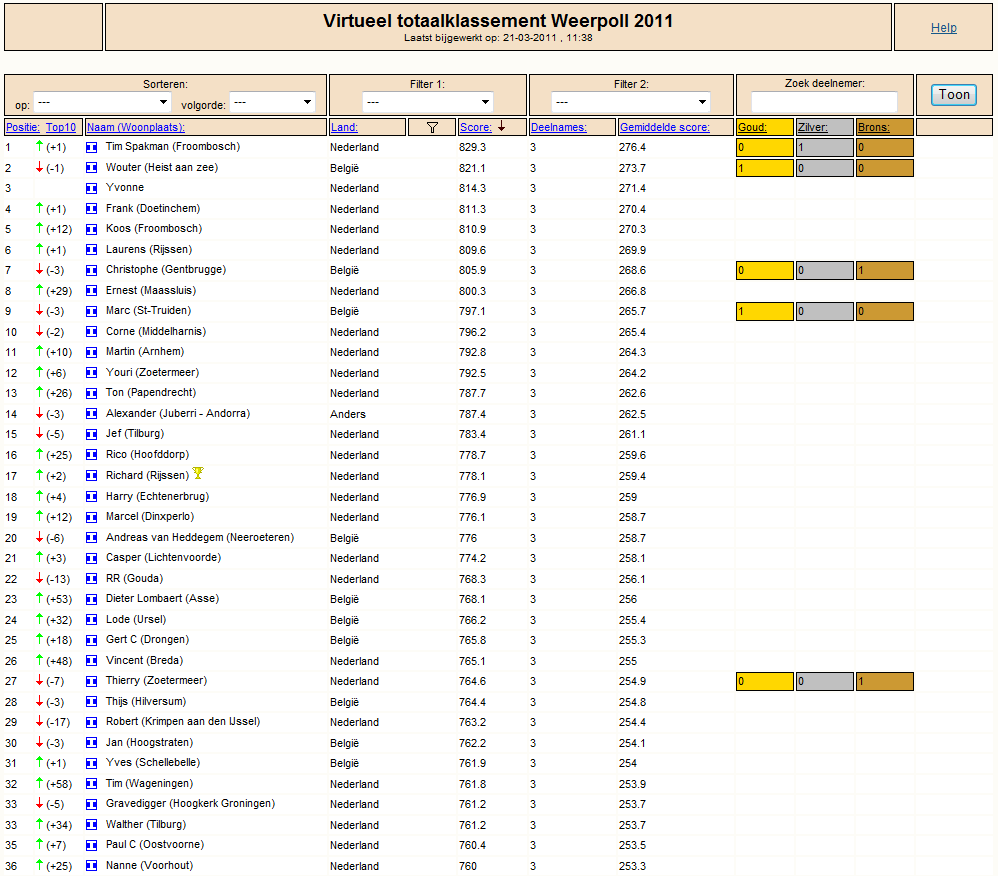Click the blue icon beside Alexander (Juberri - Andorra)
Viewport: 998px width, 876px height.
coord(92,414)
